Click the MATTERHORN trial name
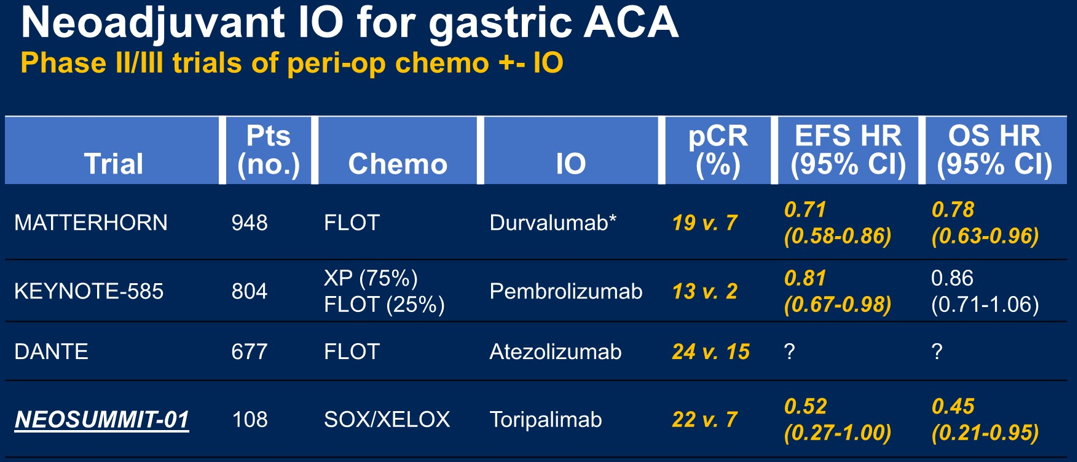Image resolution: width=1077 pixels, height=462 pixels. click(91, 223)
